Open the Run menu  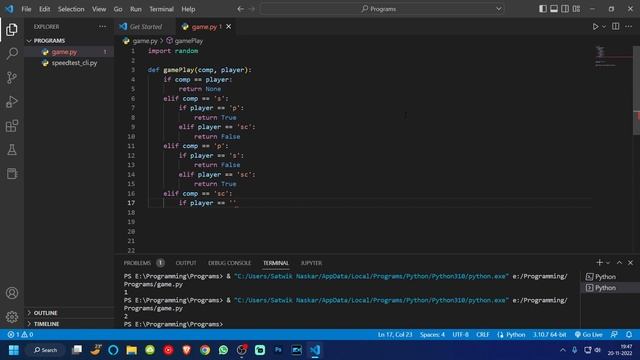(136, 9)
